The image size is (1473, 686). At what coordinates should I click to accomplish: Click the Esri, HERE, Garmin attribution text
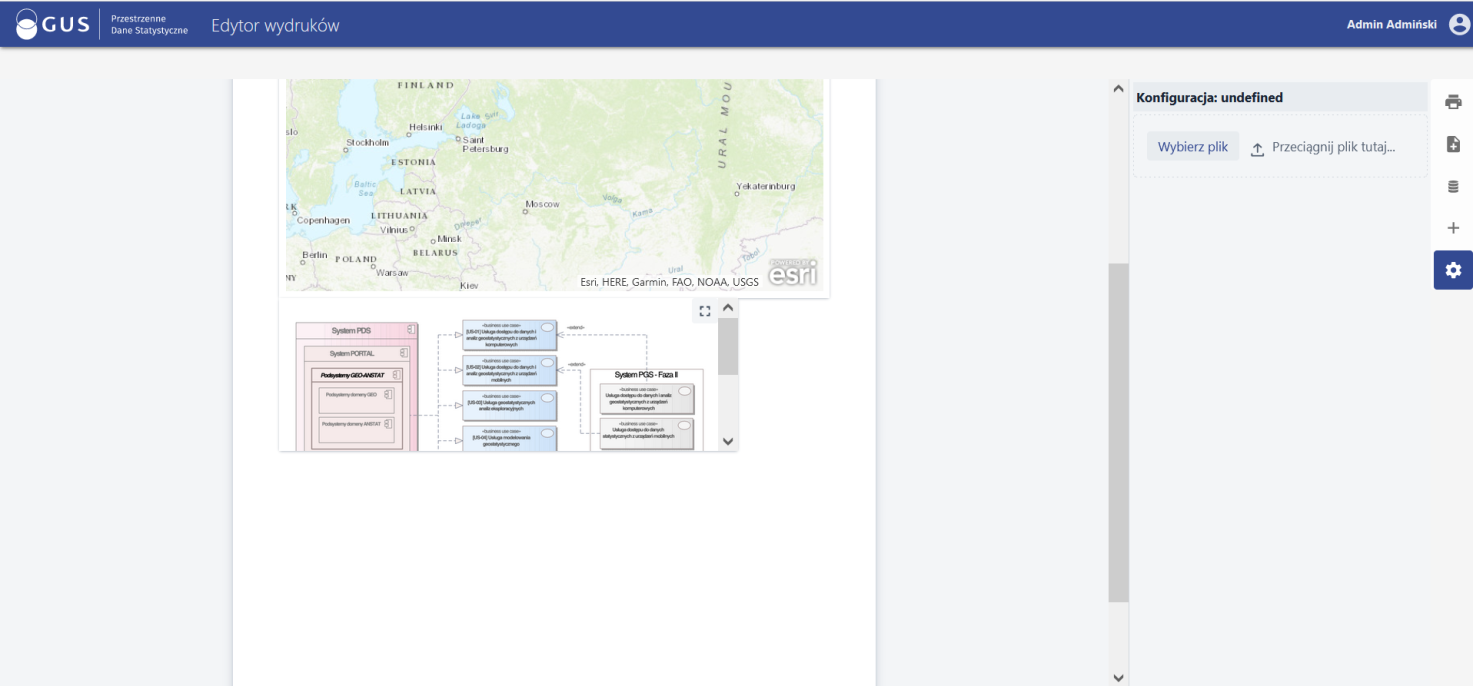pyautogui.click(x=669, y=282)
